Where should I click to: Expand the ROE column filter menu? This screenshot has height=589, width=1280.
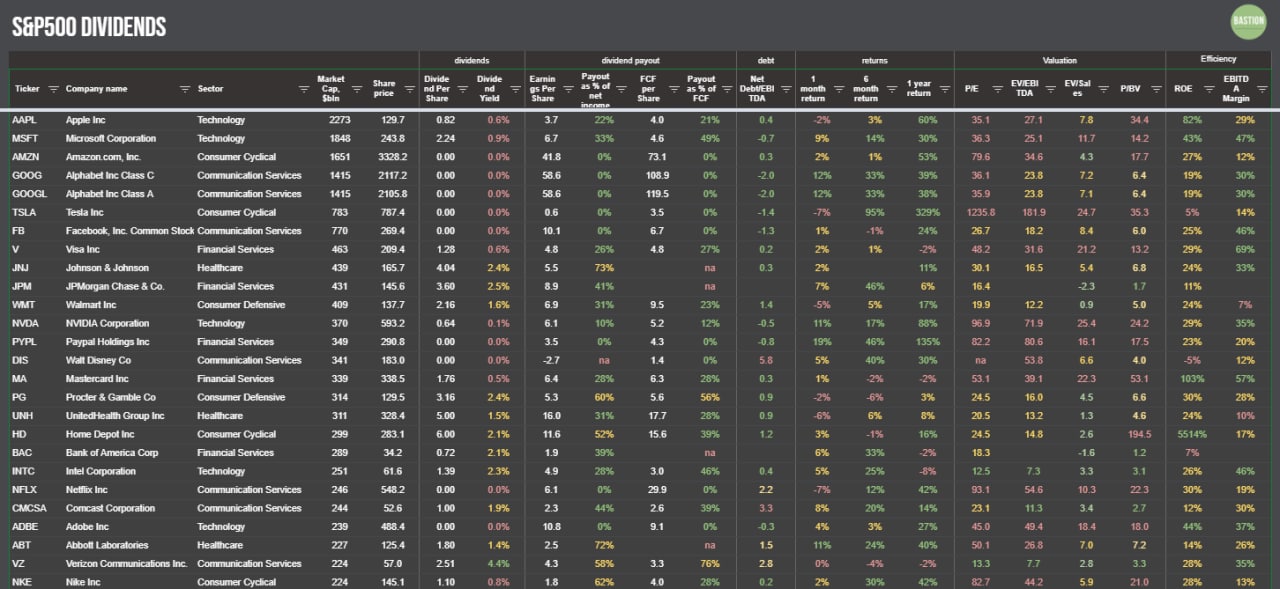coord(1209,89)
